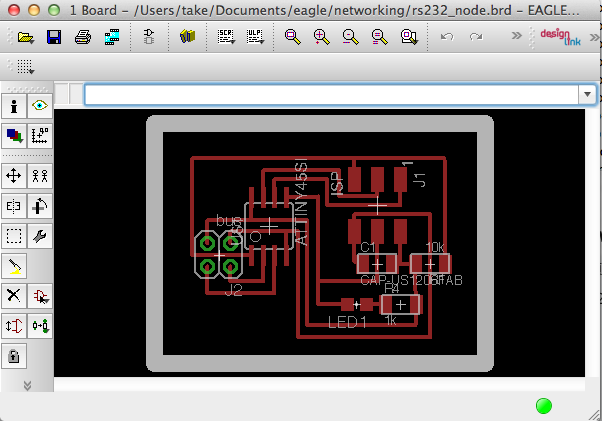Expand hidden top toolbar items
The image size is (602, 421).
click(x=517, y=36)
